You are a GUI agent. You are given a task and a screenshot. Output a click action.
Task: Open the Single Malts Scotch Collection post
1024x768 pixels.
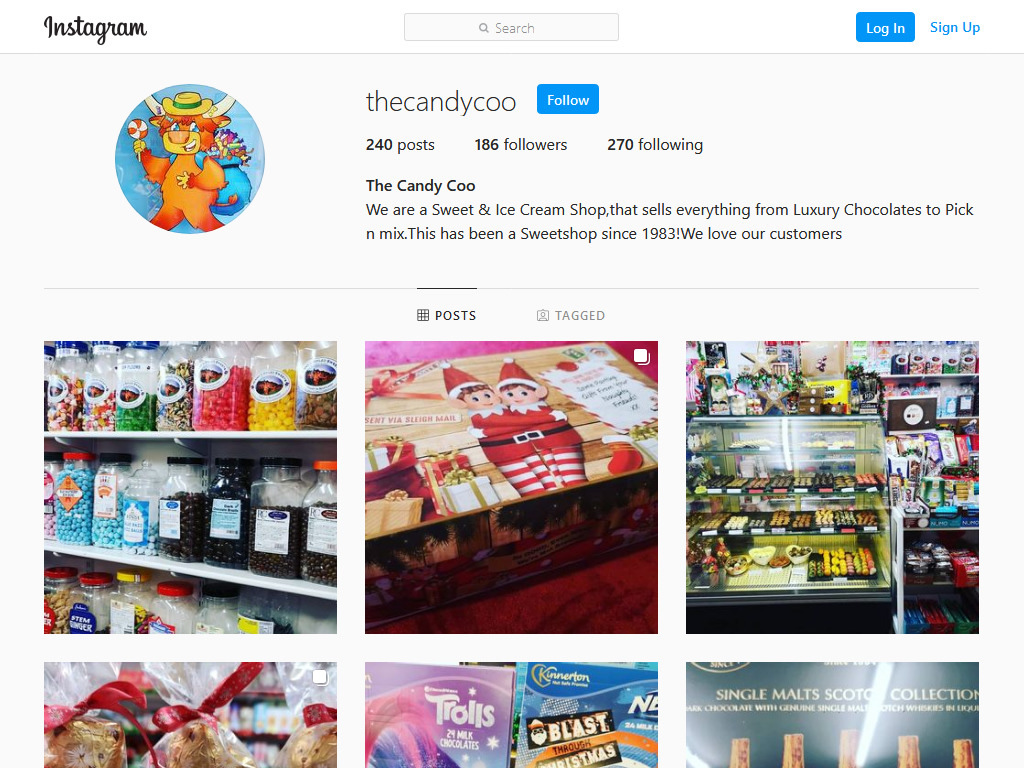tap(832, 715)
